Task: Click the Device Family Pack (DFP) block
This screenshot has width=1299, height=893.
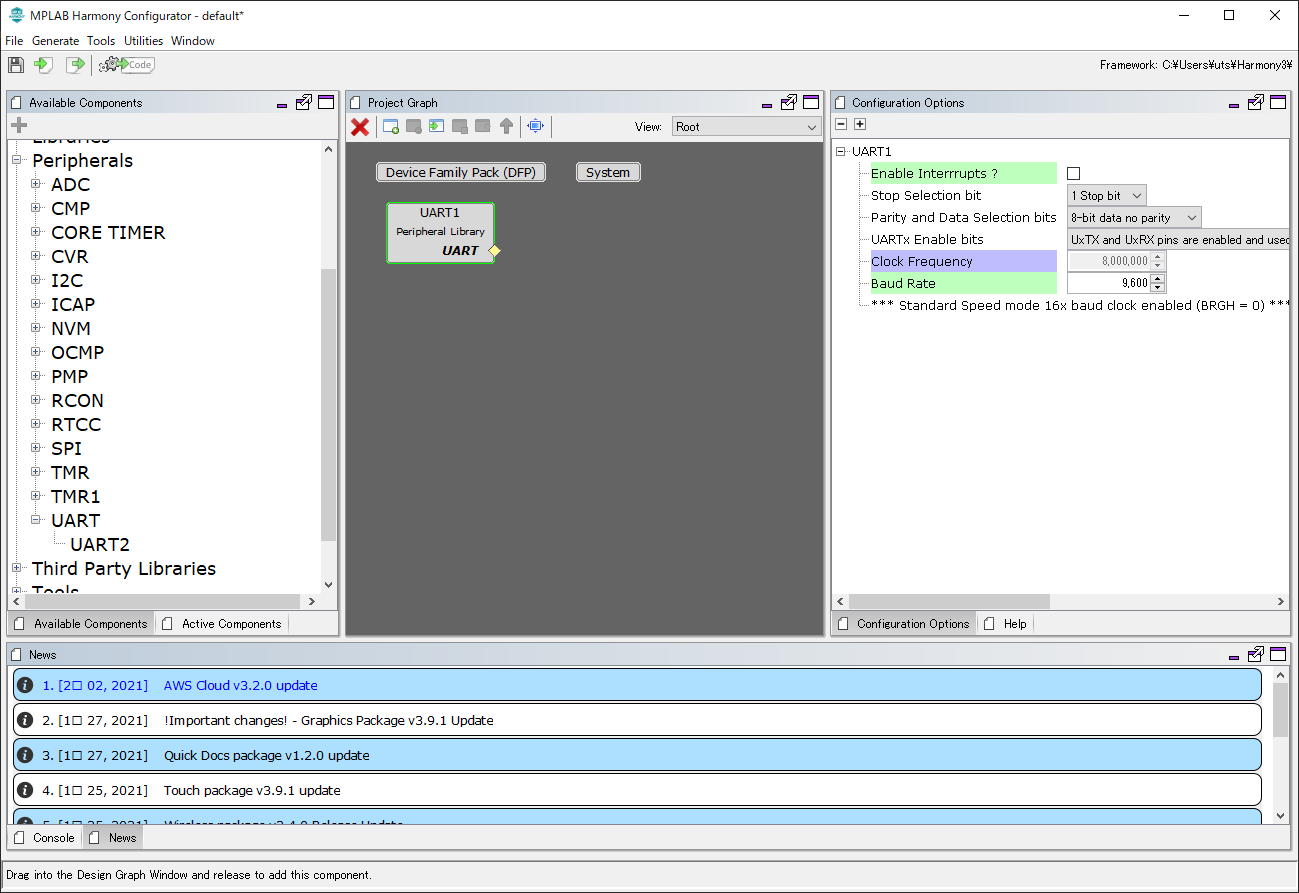Action: [461, 172]
